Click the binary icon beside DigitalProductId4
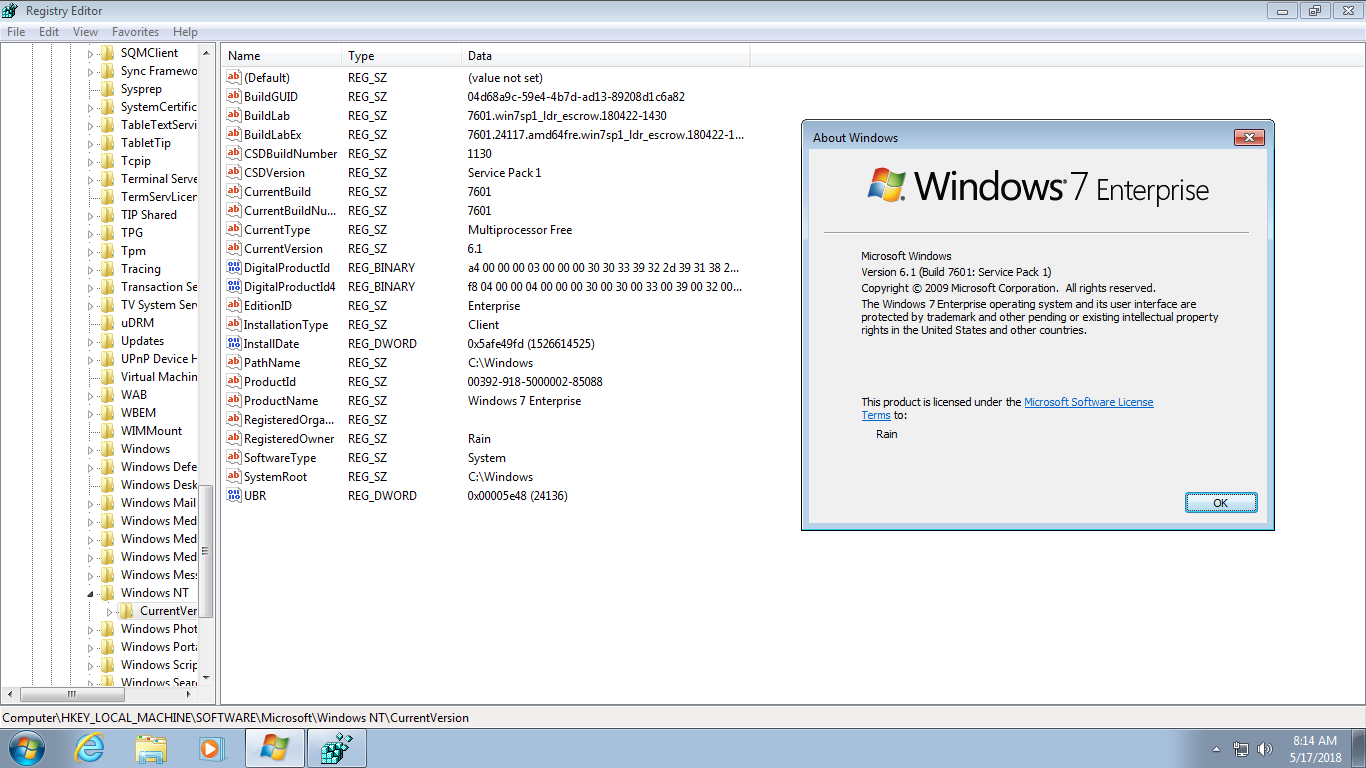 point(235,287)
